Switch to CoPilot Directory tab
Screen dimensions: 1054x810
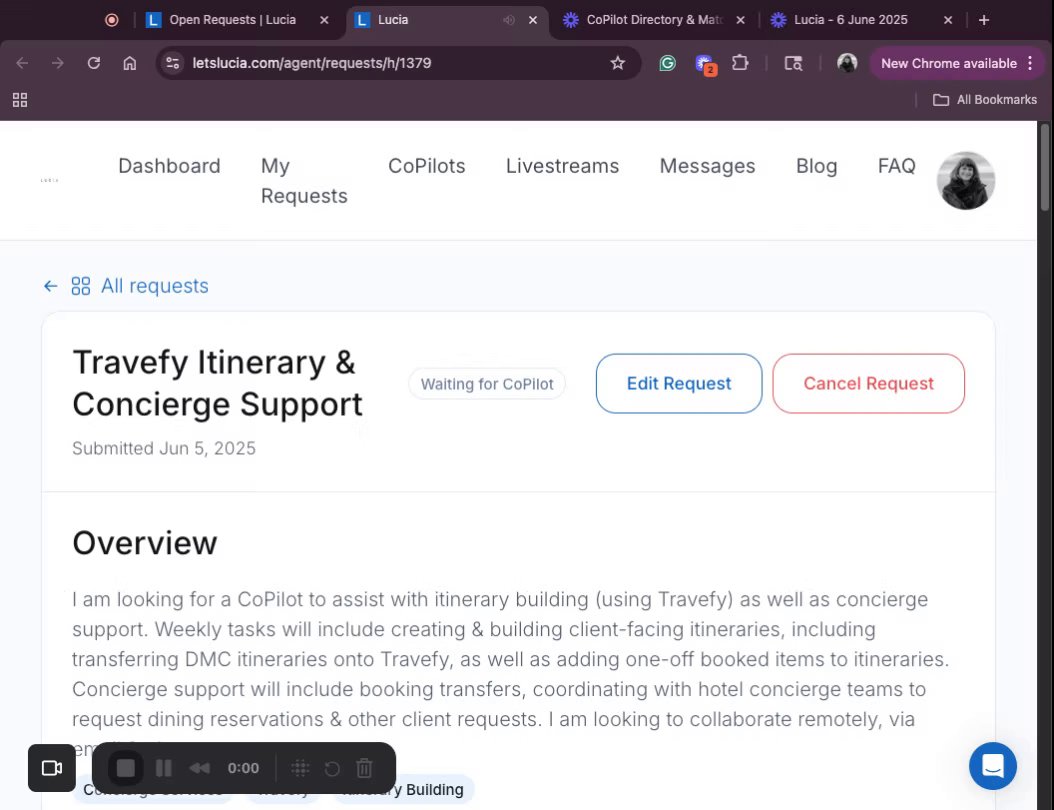pos(654,20)
